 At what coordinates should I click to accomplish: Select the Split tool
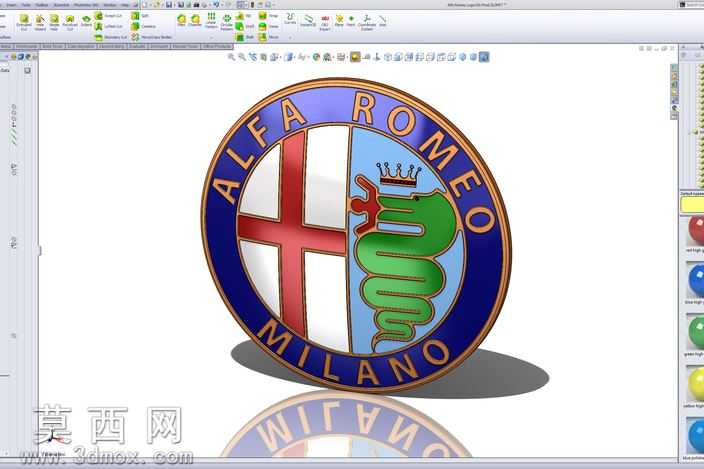(140, 16)
